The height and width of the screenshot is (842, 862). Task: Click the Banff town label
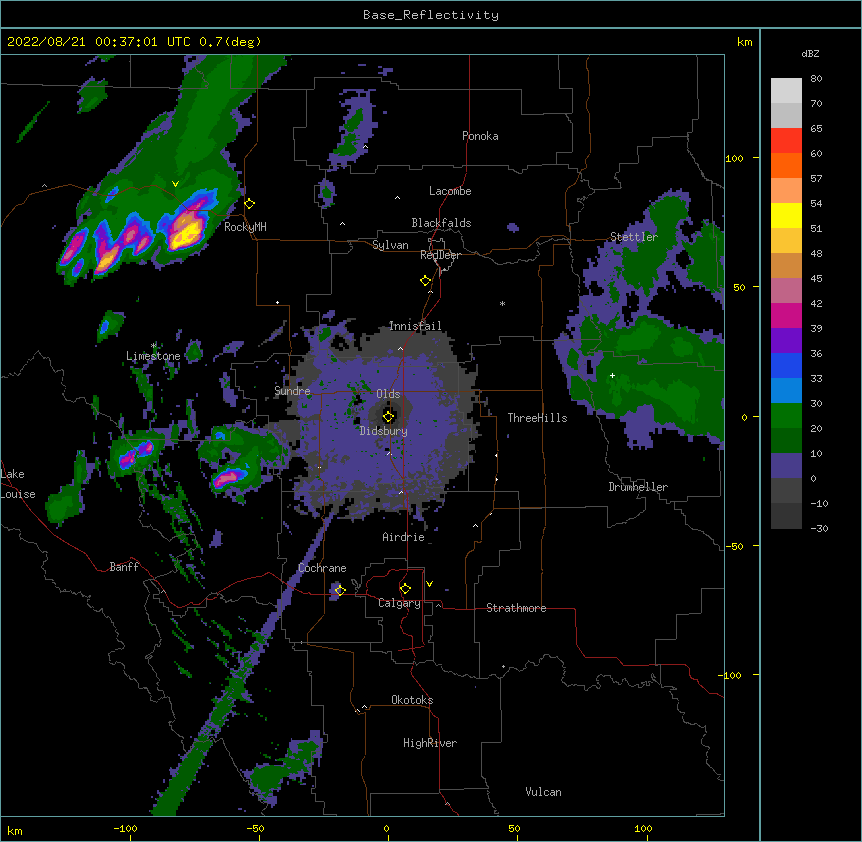click(124, 567)
